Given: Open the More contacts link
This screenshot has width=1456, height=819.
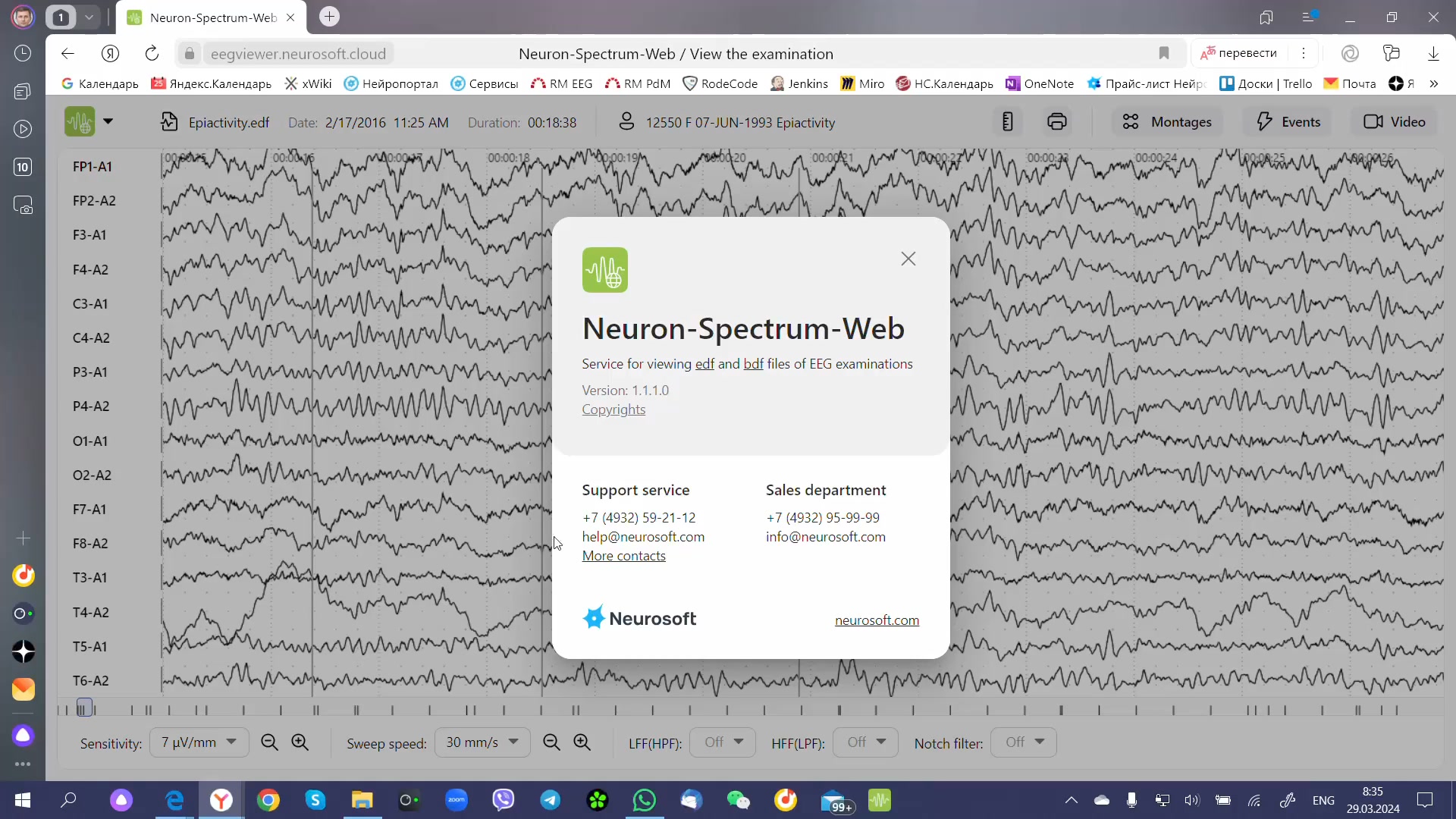Looking at the screenshot, I should (x=623, y=556).
